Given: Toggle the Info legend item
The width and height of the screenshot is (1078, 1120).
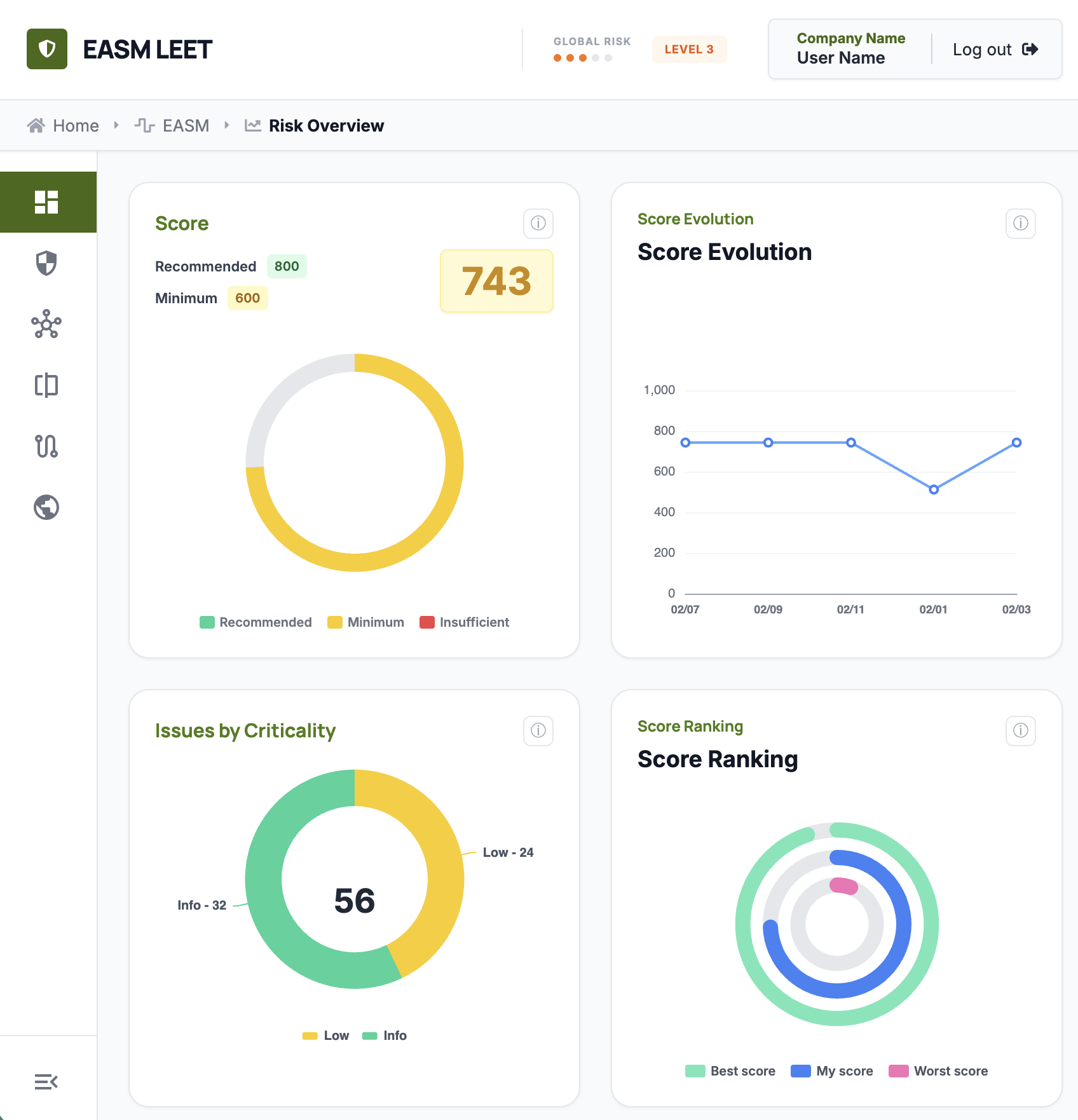Looking at the screenshot, I should click(384, 1035).
